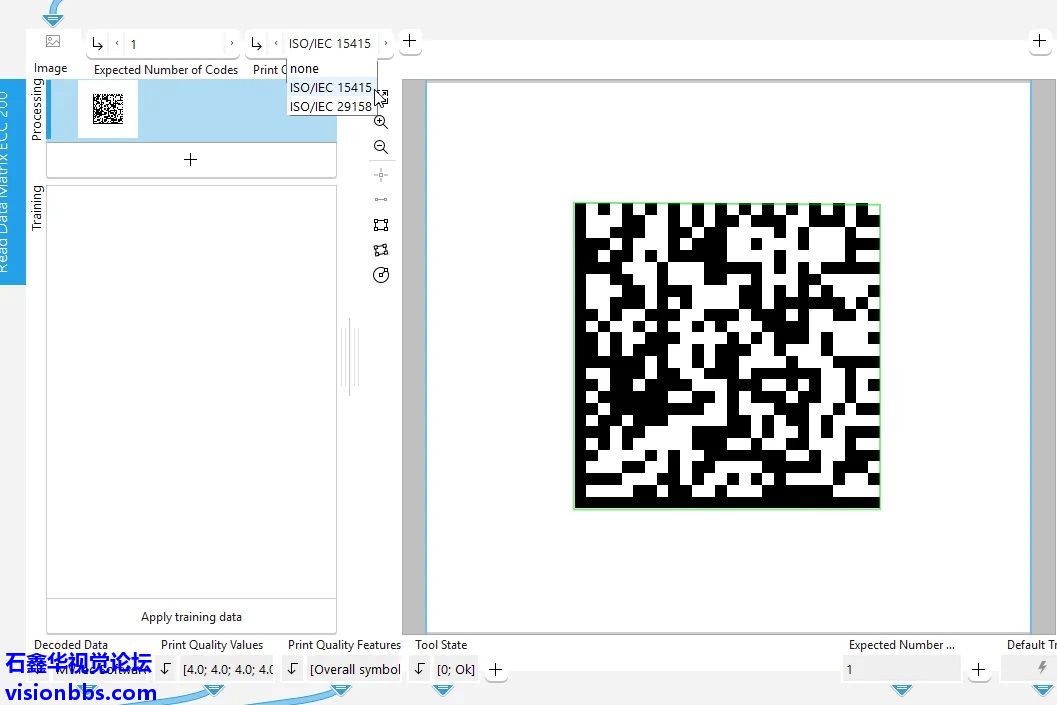
Task: Select ISO/IEC 29158 from the dropdown list
Action: click(330, 106)
